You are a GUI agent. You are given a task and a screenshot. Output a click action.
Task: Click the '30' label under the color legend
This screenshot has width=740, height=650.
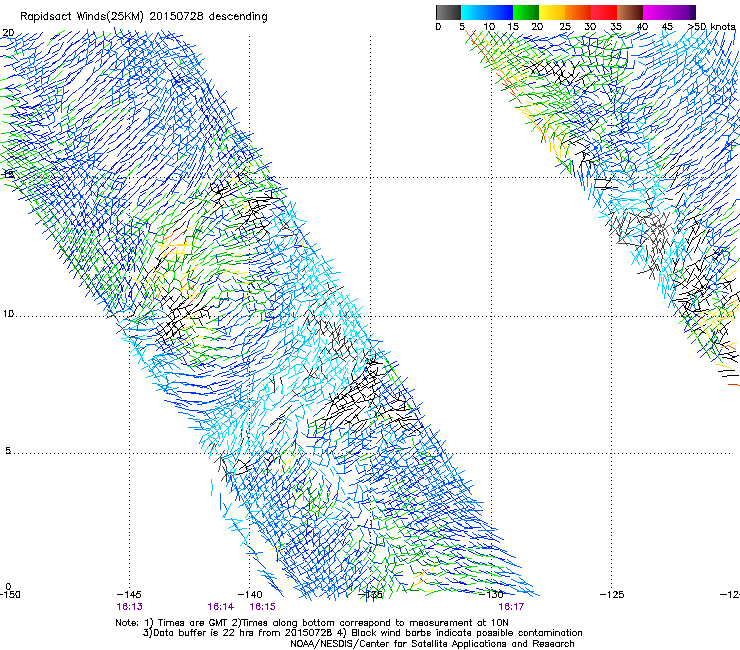point(590,27)
